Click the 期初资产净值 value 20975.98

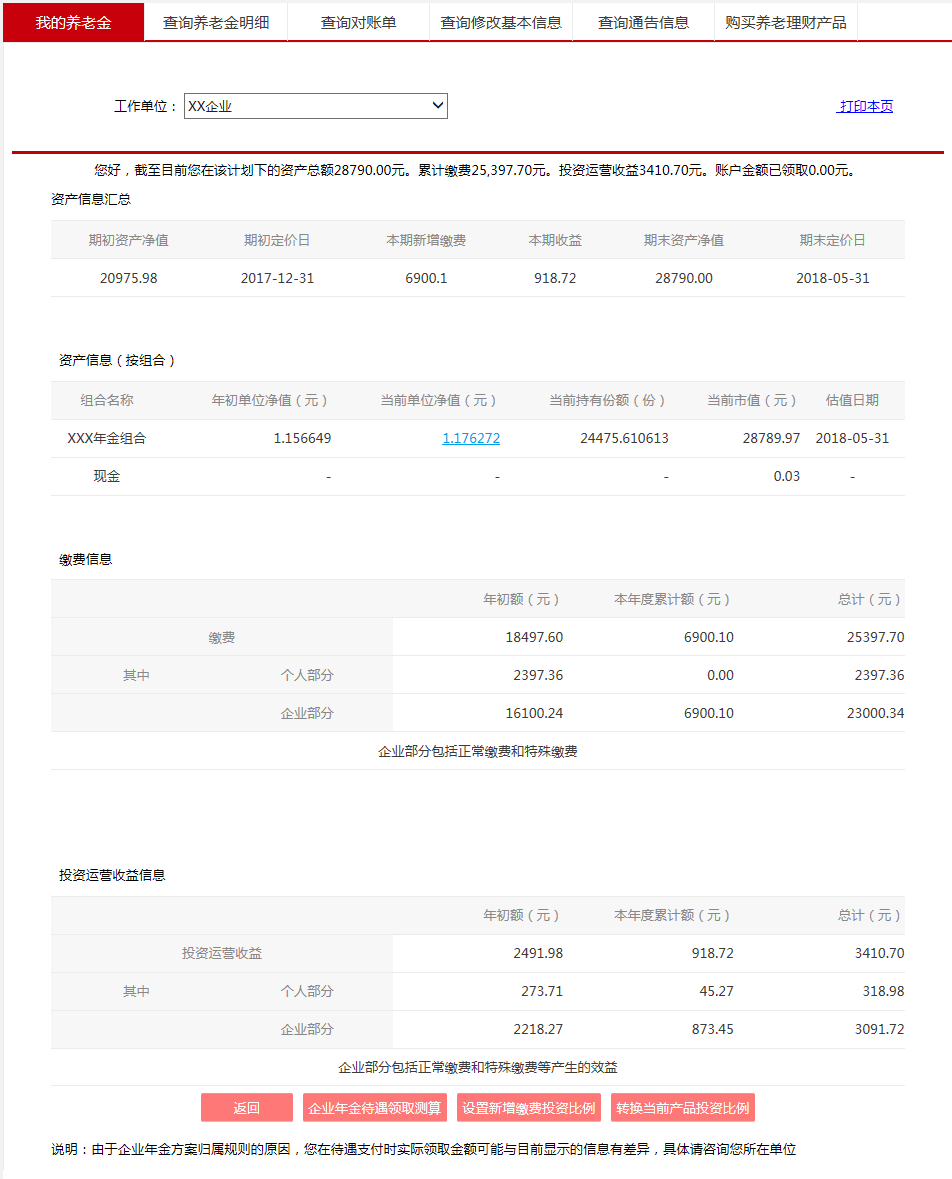pos(128,278)
